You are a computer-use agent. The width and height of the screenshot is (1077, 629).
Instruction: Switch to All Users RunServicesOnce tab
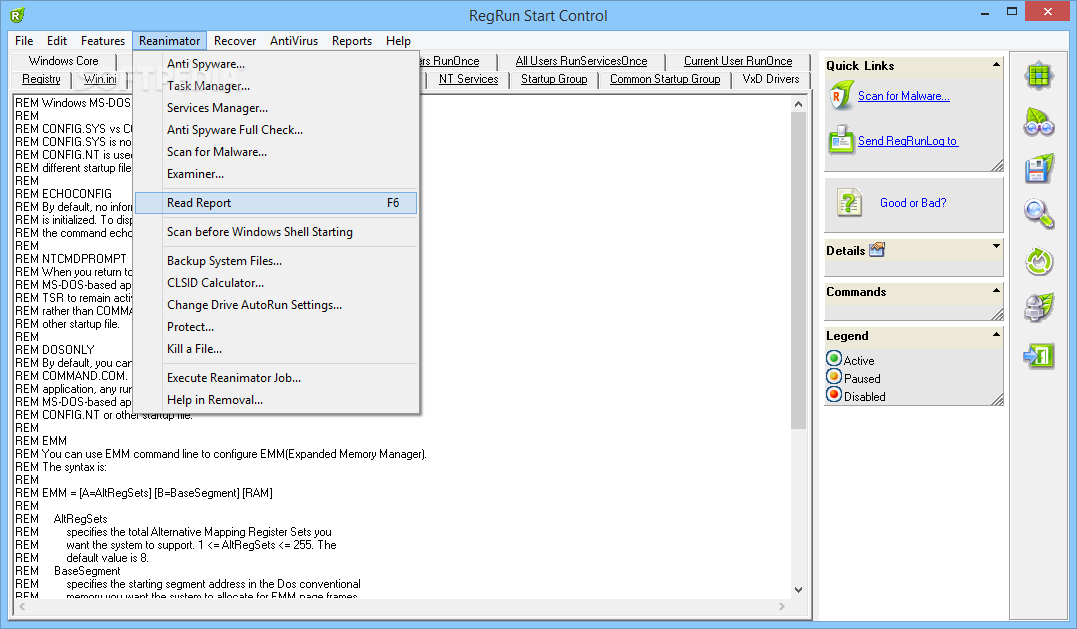click(581, 61)
